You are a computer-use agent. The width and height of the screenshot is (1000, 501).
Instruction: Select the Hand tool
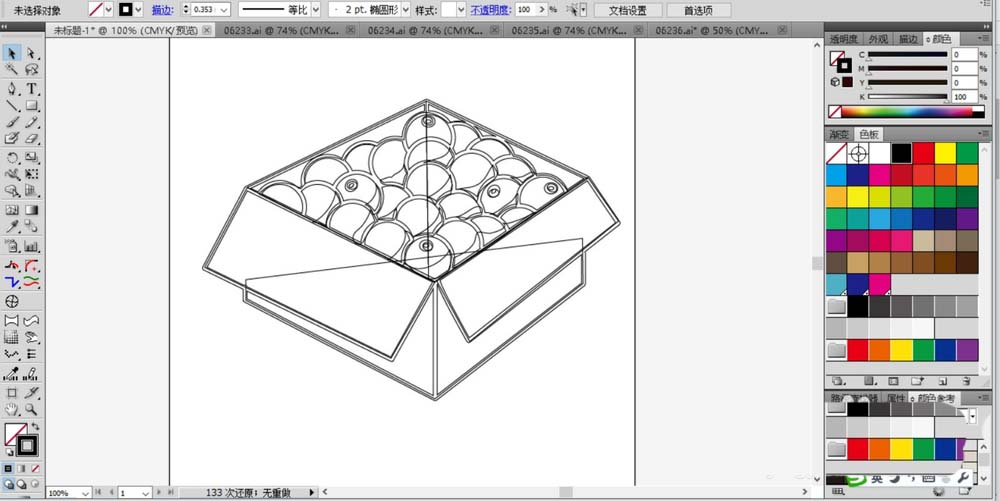click(x=12, y=409)
